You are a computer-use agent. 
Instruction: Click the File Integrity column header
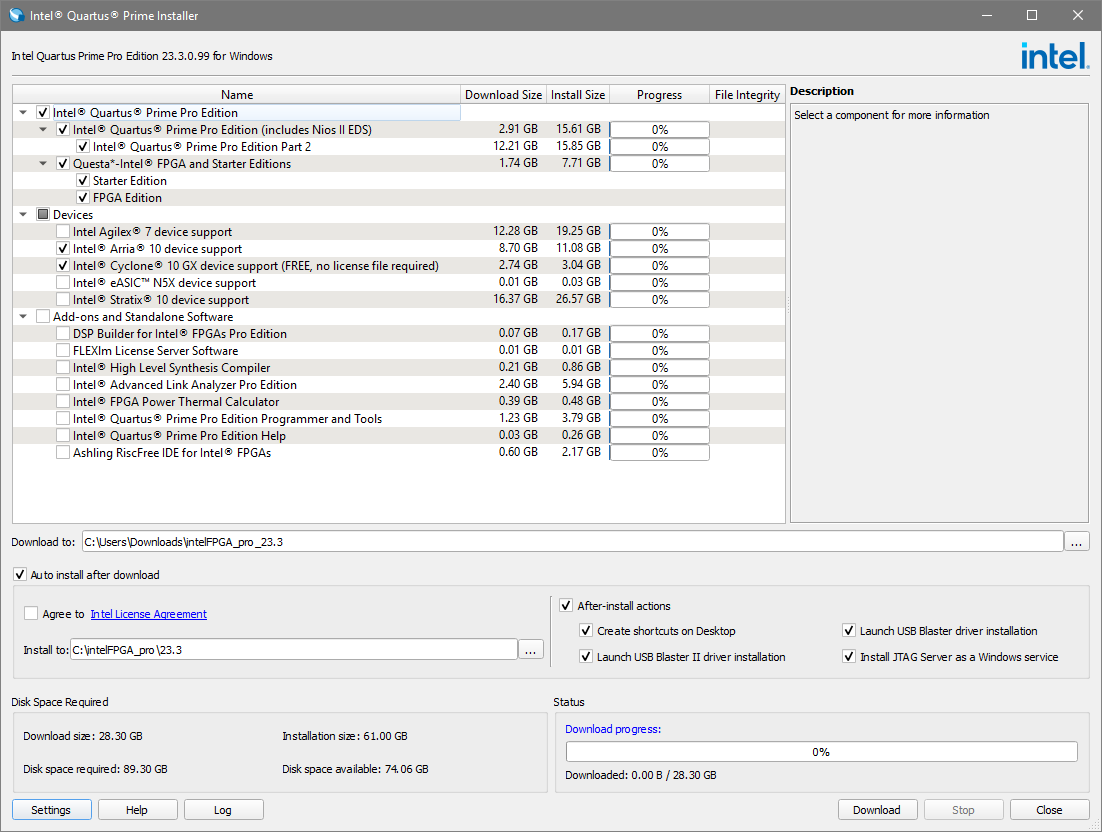(747, 95)
